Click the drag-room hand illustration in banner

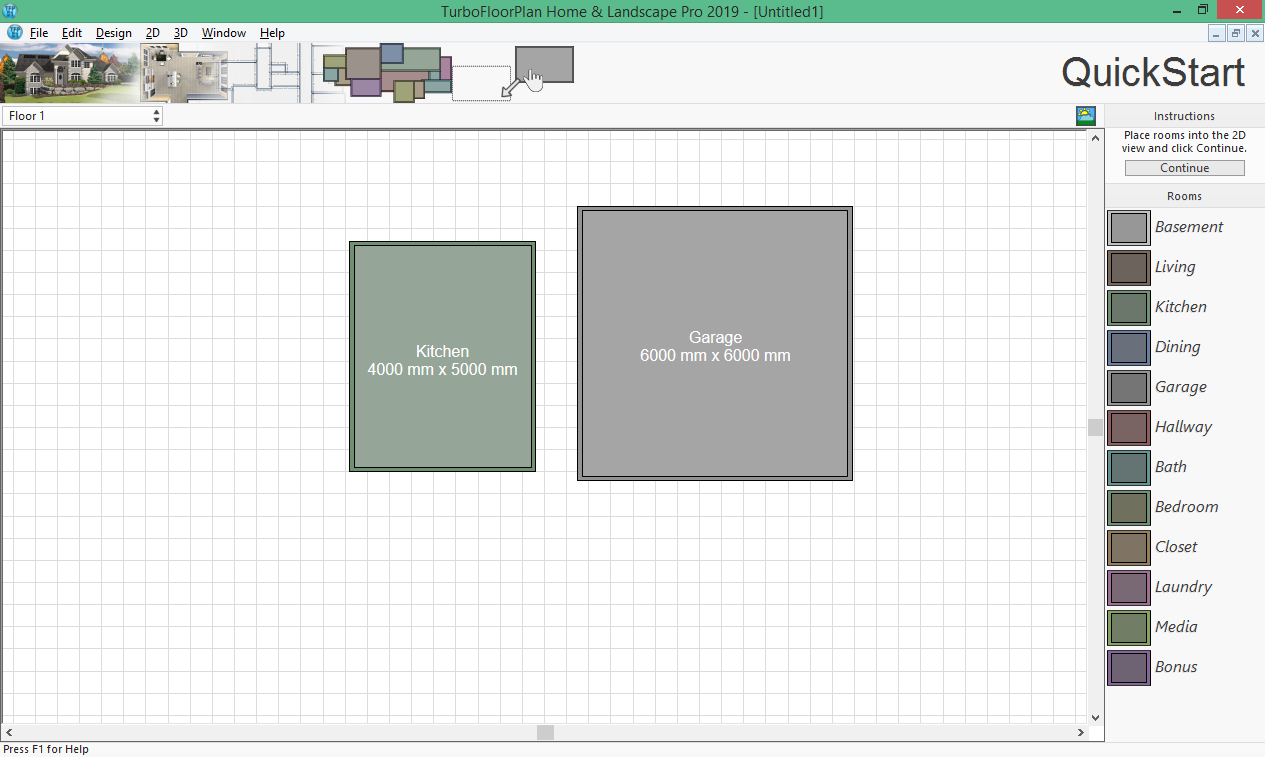pos(513,73)
